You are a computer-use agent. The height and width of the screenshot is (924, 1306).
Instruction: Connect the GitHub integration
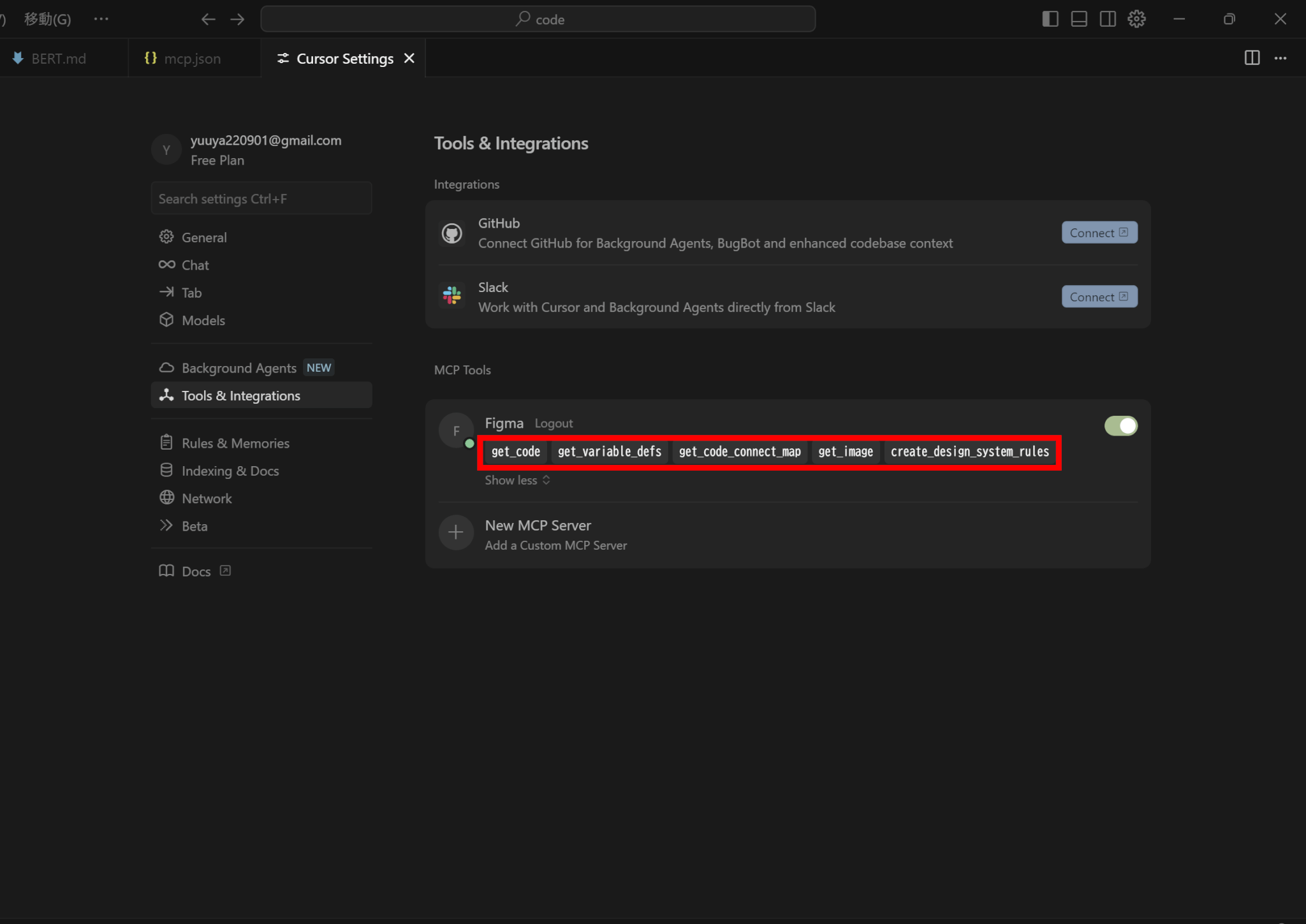coord(1099,233)
